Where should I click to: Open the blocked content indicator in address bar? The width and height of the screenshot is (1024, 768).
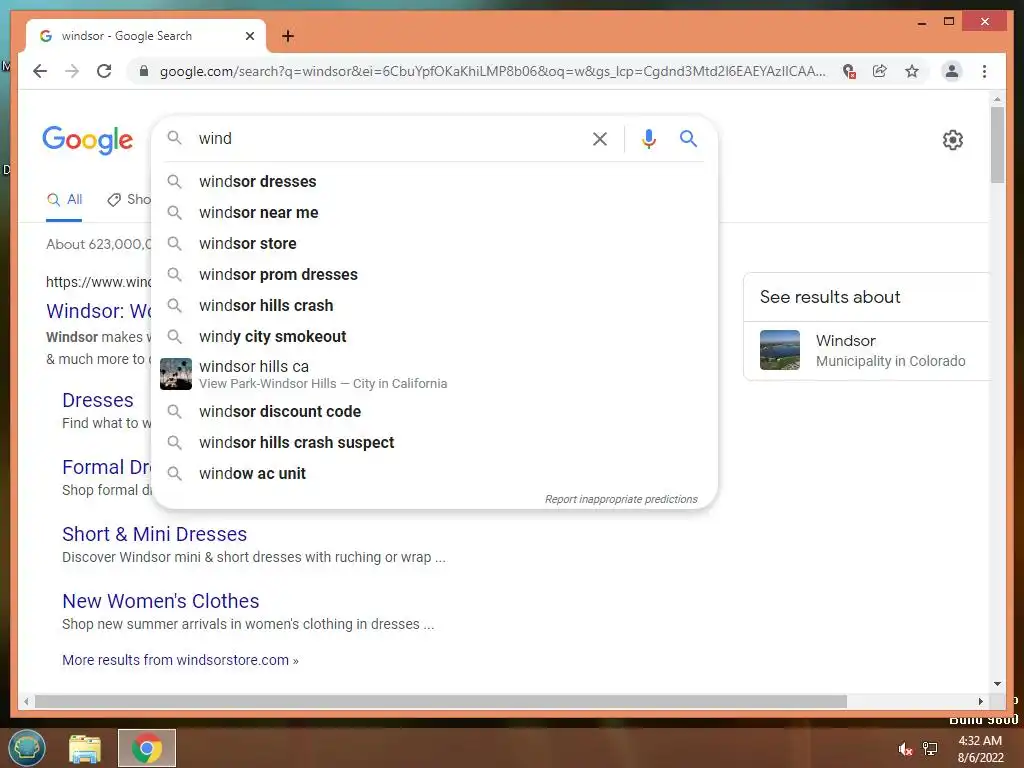point(849,71)
